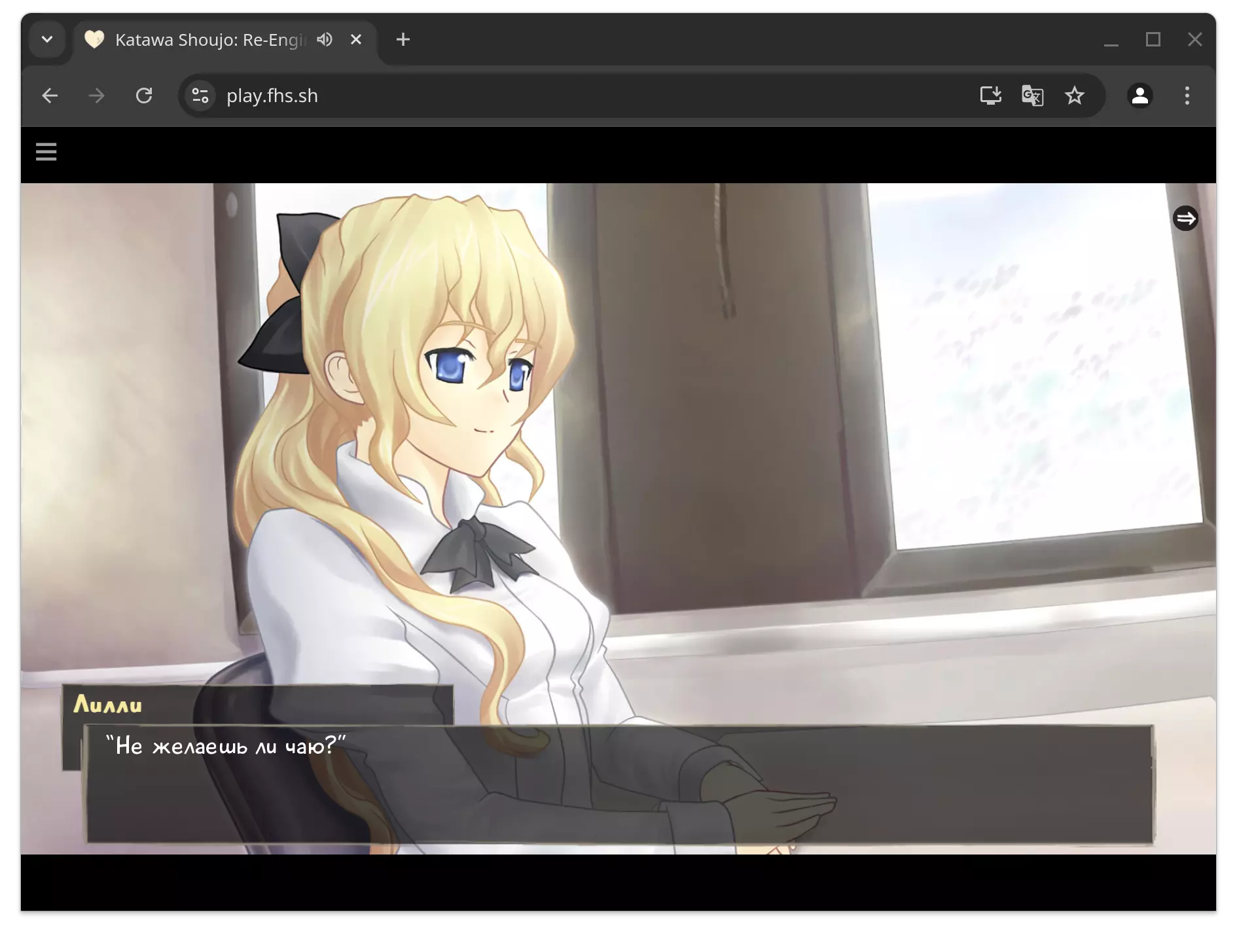Translate this page icon
This screenshot has width=1237, height=952.
[1033, 96]
